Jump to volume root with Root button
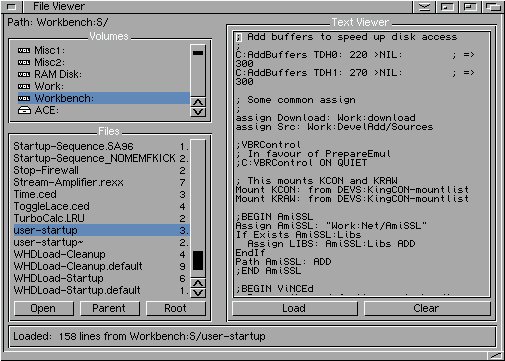Image resolution: width=505 pixels, height=361 pixels. pos(175,308)
